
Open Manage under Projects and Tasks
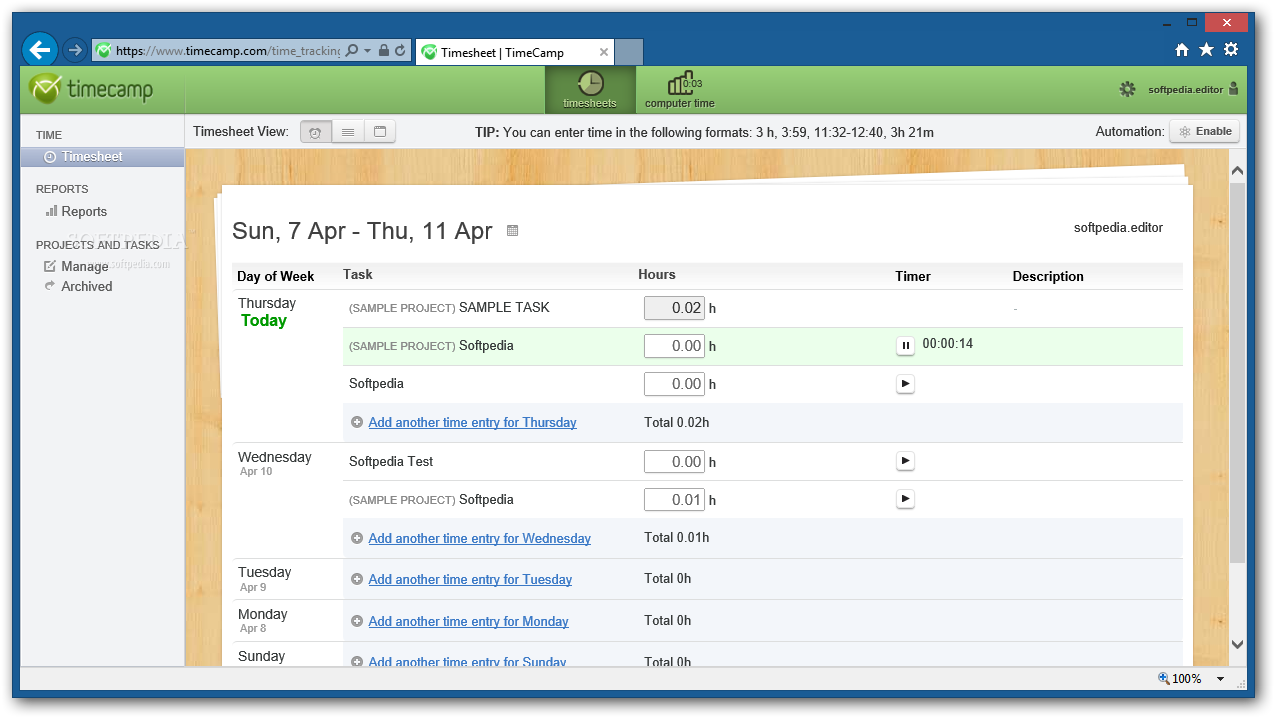[84, 266]
